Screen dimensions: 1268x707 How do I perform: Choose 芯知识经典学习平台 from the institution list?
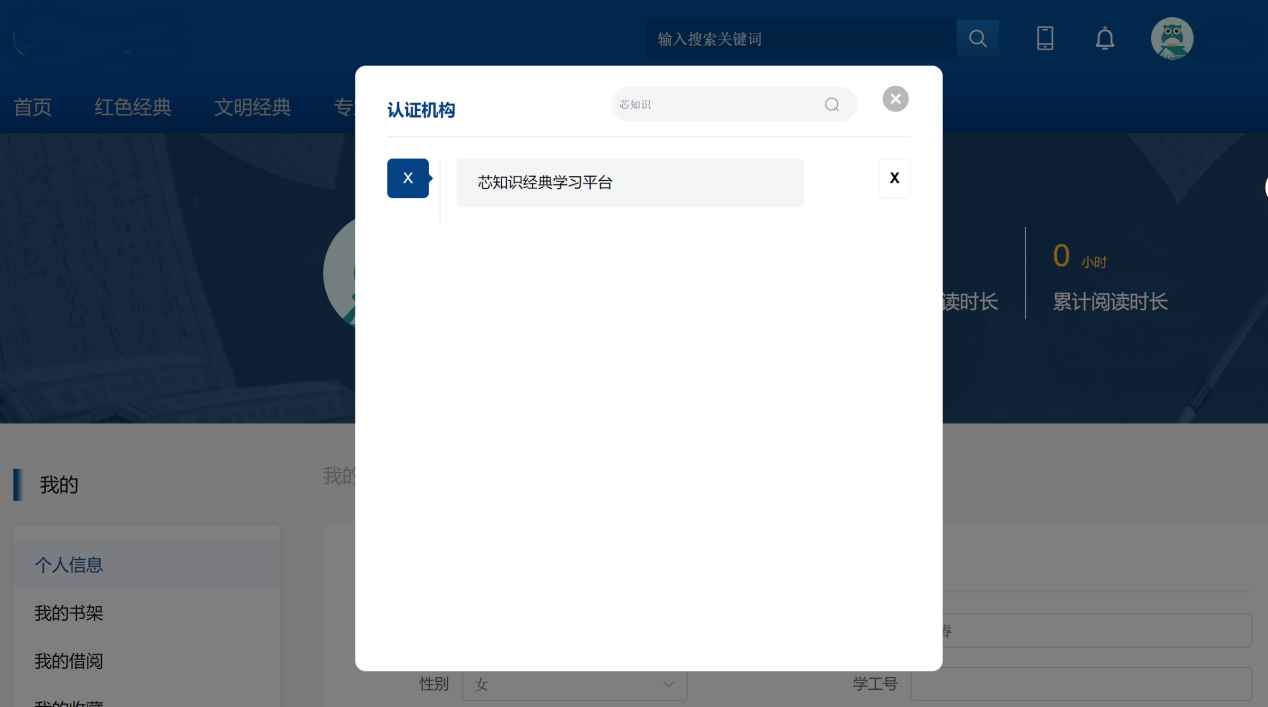(629, 183)
